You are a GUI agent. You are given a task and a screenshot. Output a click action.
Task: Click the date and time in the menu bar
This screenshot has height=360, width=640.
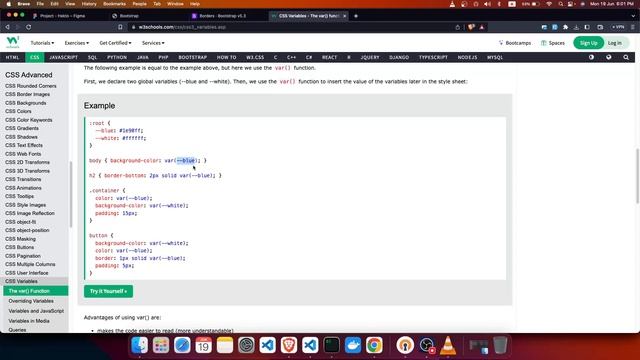[x=611, y=4]
